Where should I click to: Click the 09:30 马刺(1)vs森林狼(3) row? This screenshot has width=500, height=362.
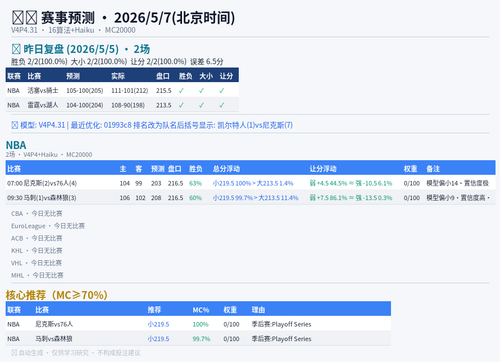click(x=250, y=198)
